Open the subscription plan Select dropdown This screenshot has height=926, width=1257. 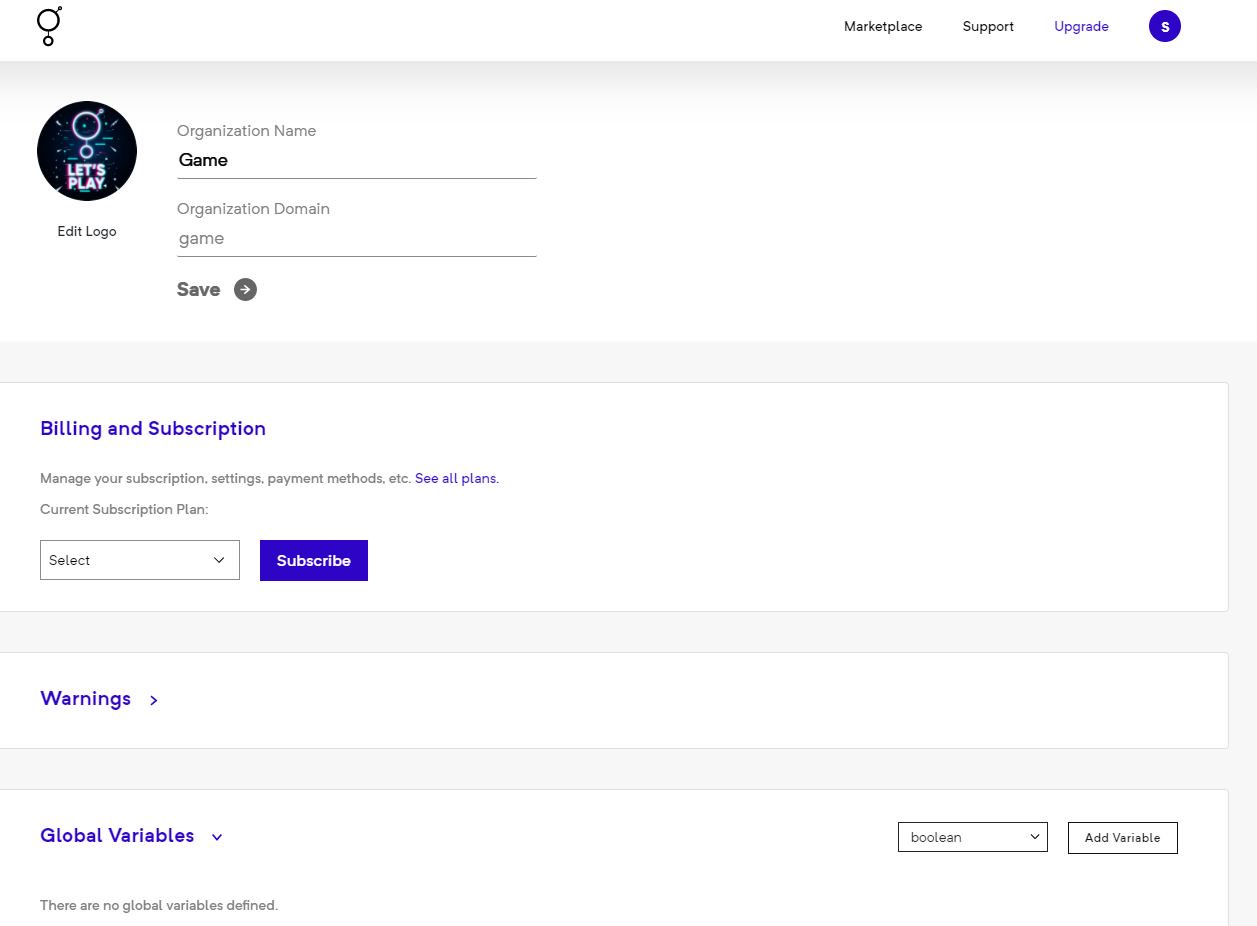pos(140,560)
